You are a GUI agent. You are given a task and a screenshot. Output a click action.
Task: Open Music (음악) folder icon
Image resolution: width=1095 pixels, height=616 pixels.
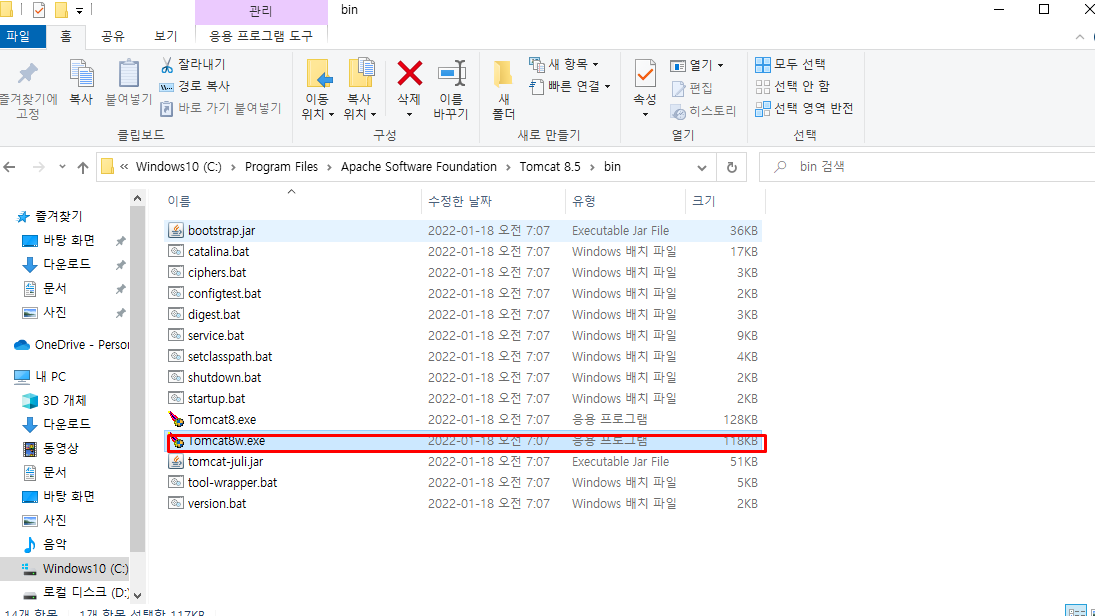(30, 545)
